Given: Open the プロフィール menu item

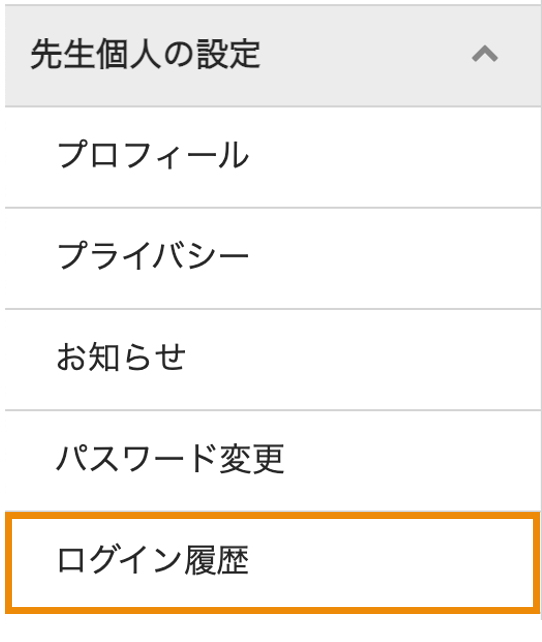Looking at the screenshot, I should [273, 157].
